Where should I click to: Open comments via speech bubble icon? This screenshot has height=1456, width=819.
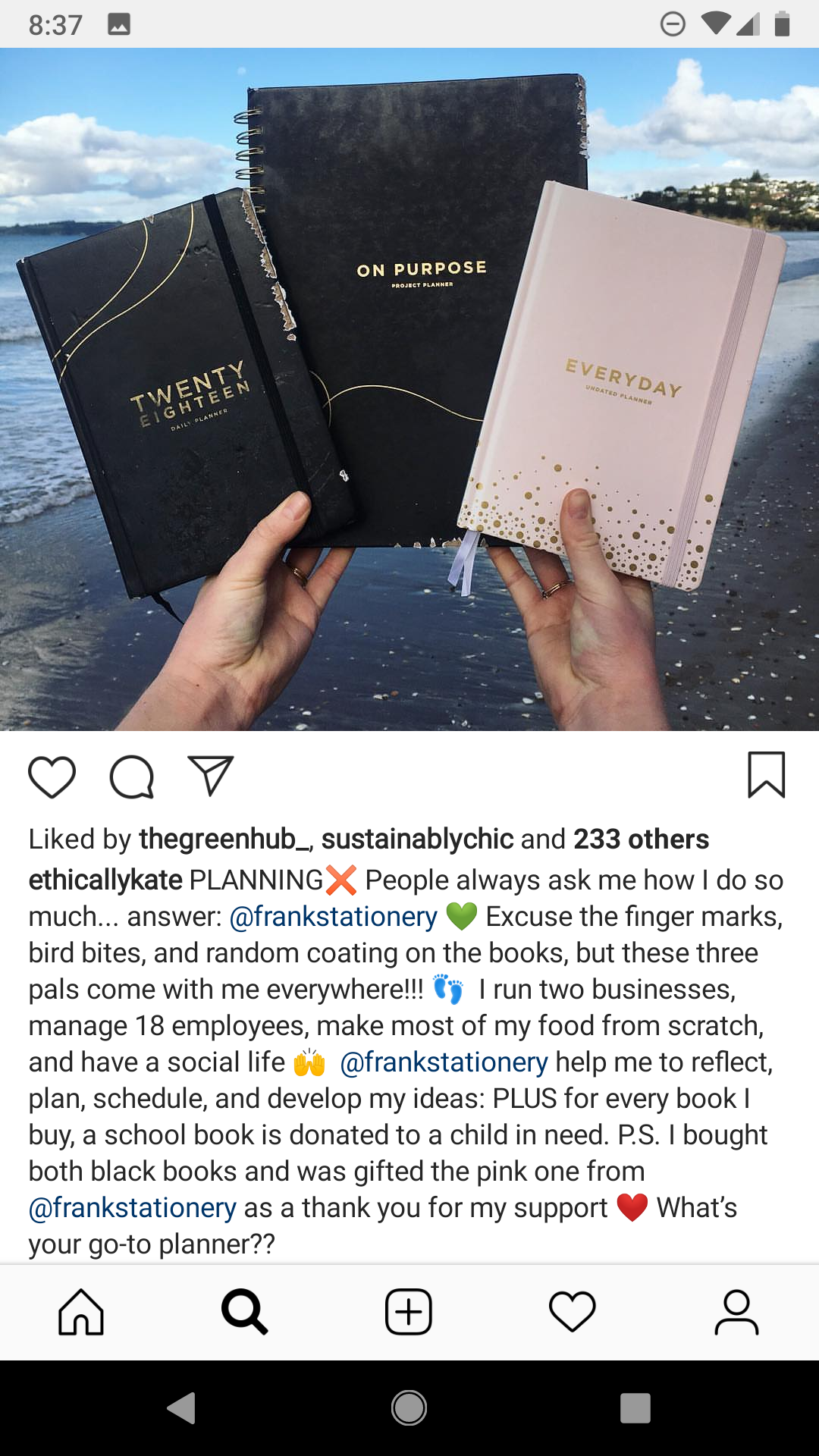tap(132, 777)
